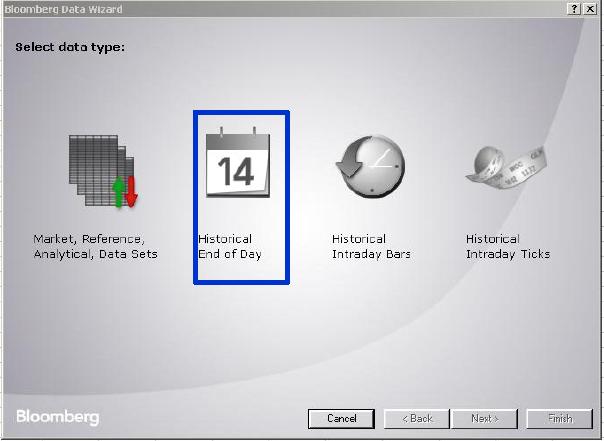Click the "Historical Intraday Ticks" label
604x441 pixels.
click(x=508, y=246)
